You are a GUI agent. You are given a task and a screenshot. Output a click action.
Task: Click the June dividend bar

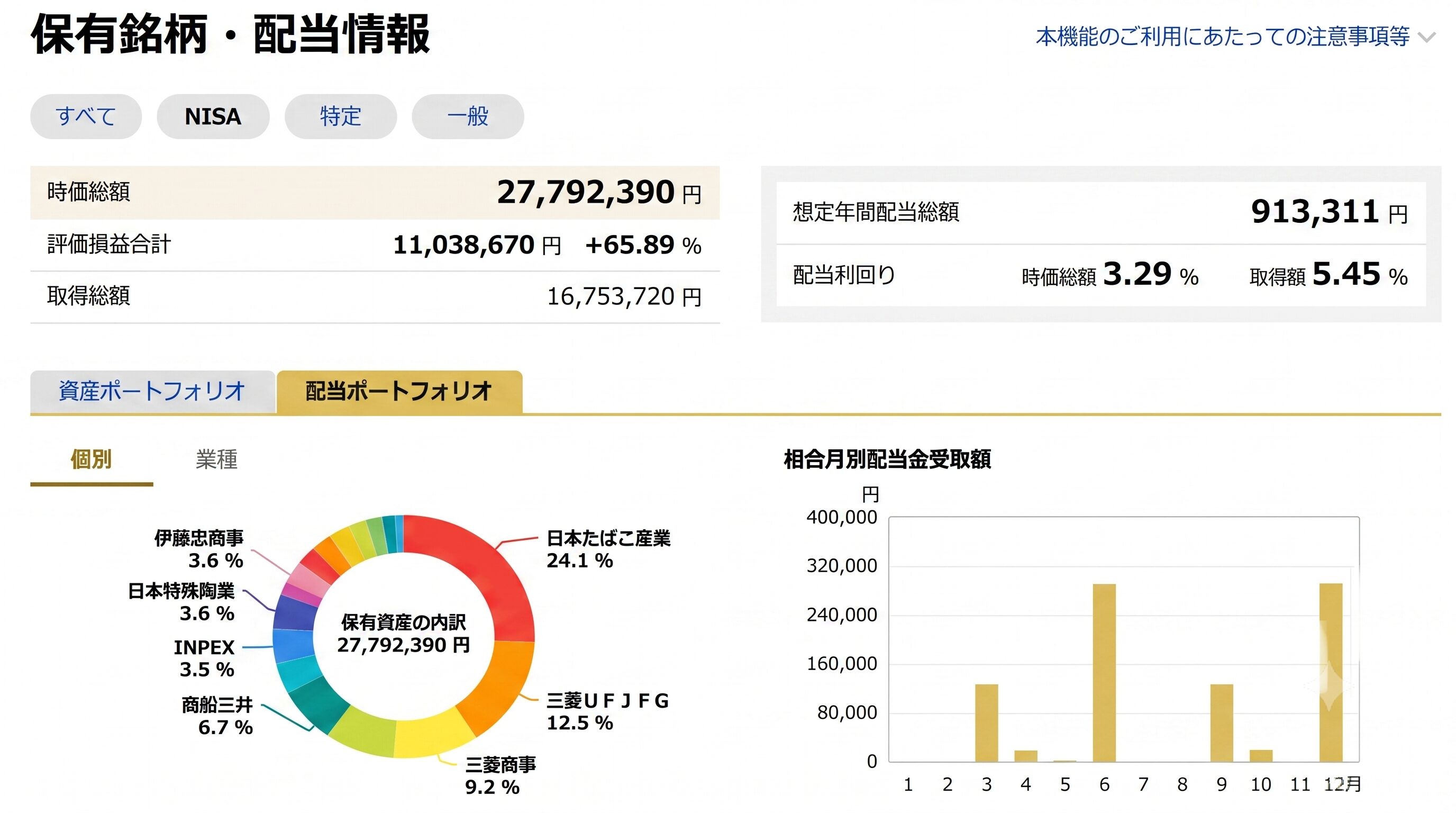point(1104,673)
